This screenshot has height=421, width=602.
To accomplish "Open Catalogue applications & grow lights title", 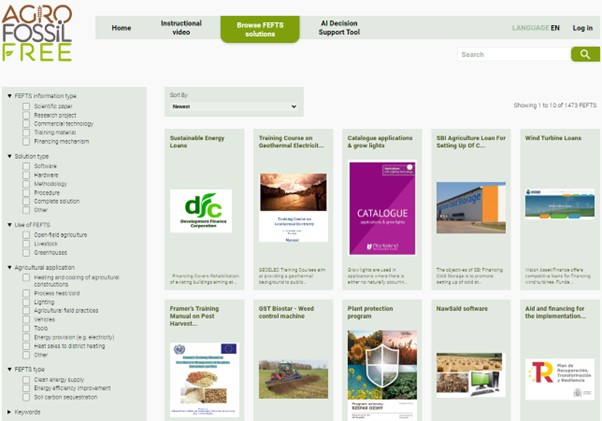I will tap(380, 142).
